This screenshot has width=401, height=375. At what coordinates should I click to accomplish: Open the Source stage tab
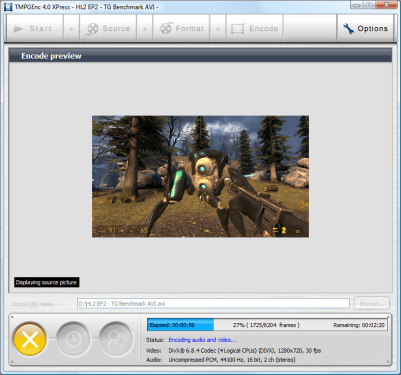point(108,29)
